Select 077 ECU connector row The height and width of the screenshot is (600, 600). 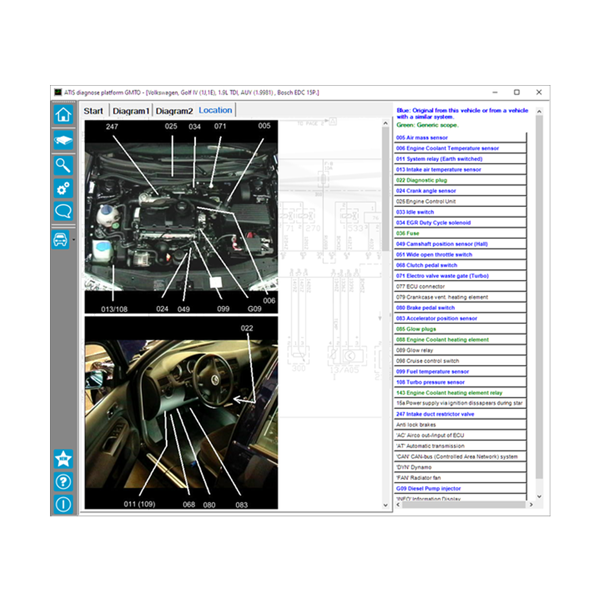[x=460, y=286]
